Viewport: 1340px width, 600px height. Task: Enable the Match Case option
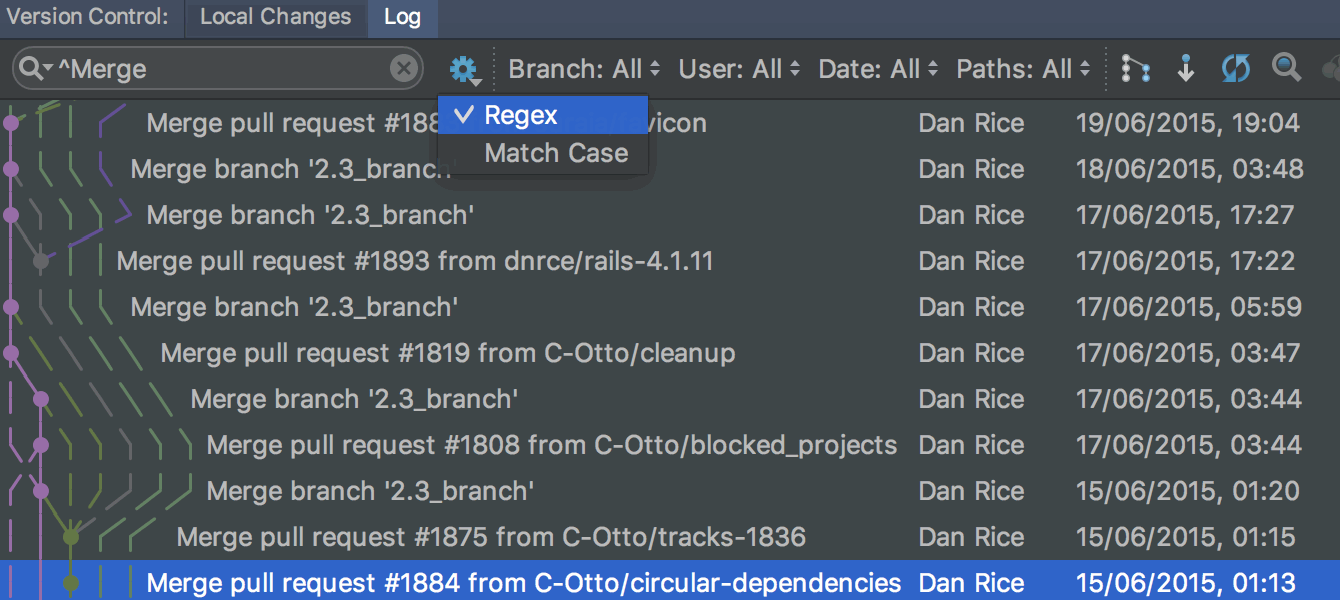[x=556, y=154]
